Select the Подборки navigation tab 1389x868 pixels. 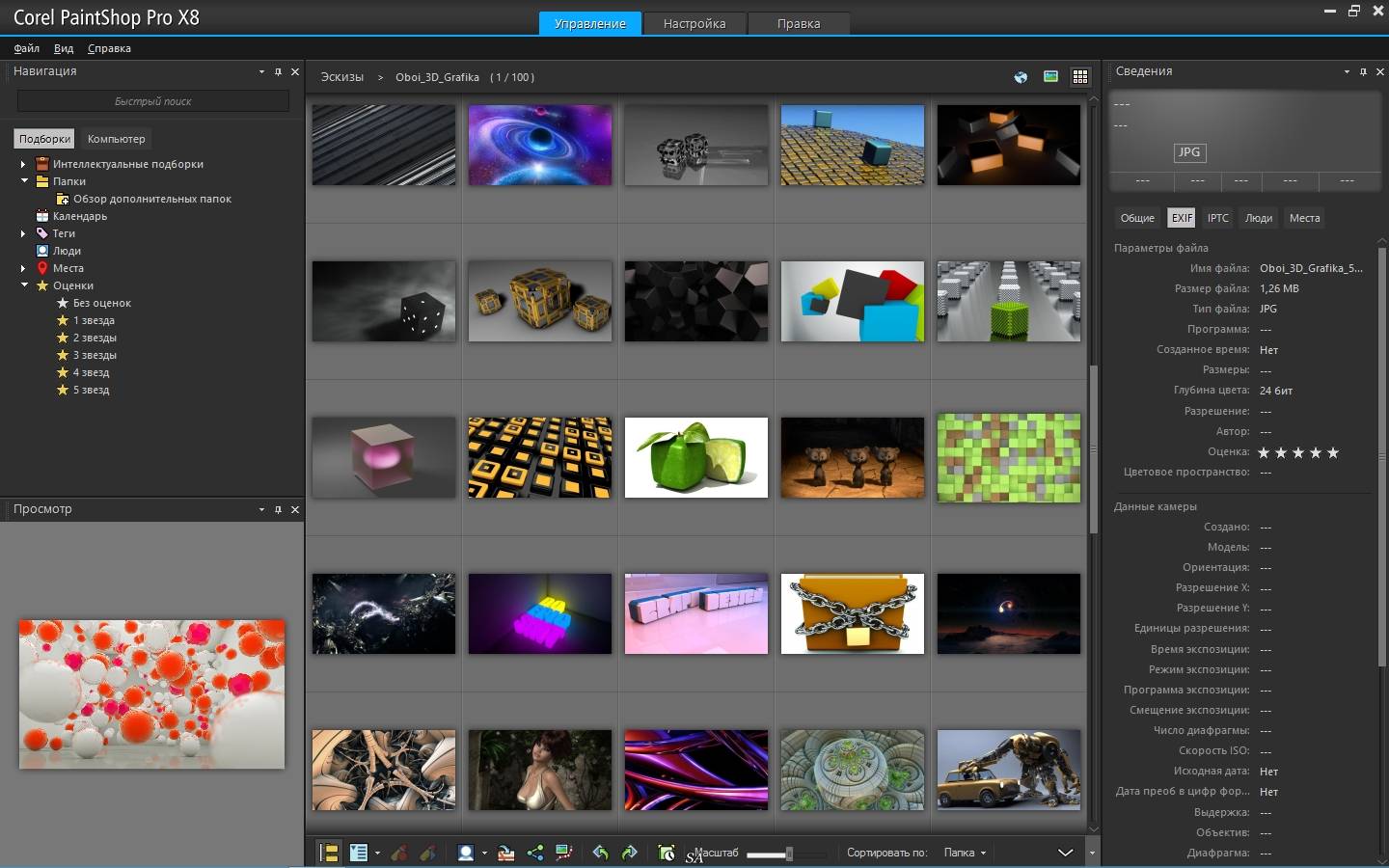44,139
